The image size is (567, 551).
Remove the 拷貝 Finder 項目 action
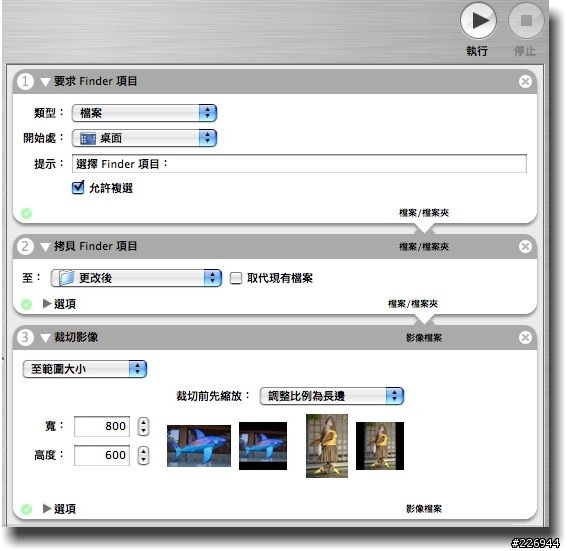coord(525,247)
